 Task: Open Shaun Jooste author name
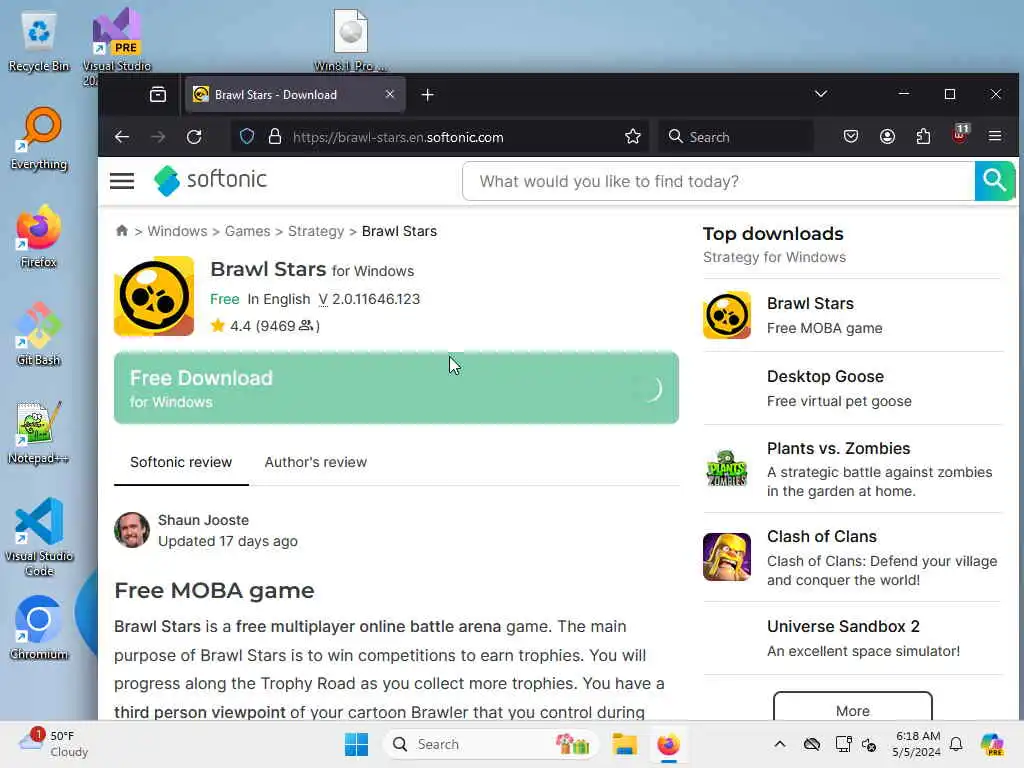tap(203, 520)
